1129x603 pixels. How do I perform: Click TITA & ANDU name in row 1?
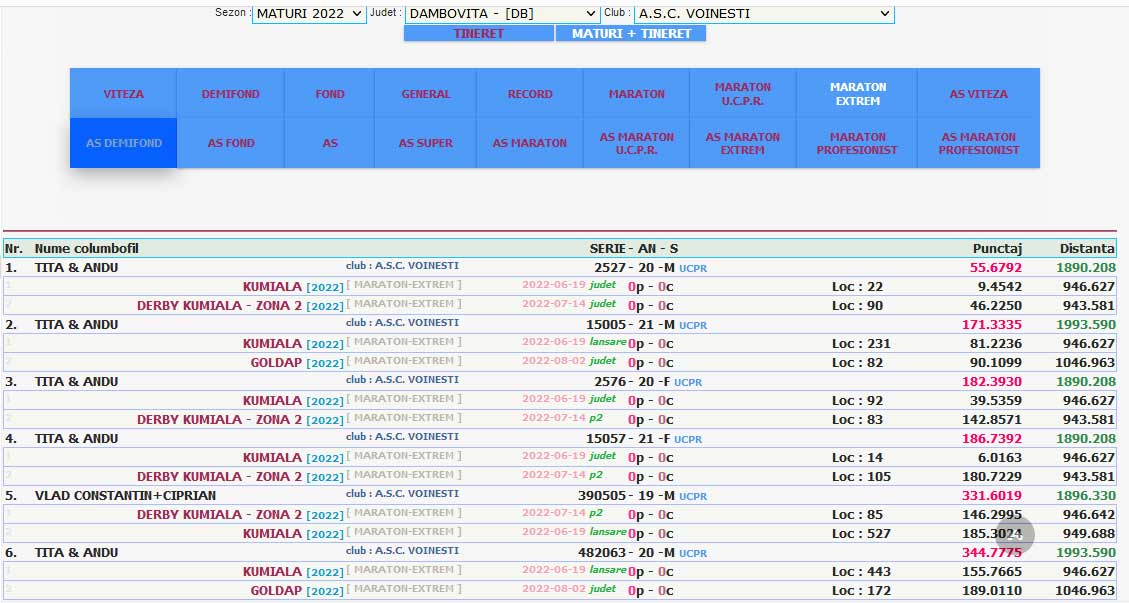[x=76, y=267]
